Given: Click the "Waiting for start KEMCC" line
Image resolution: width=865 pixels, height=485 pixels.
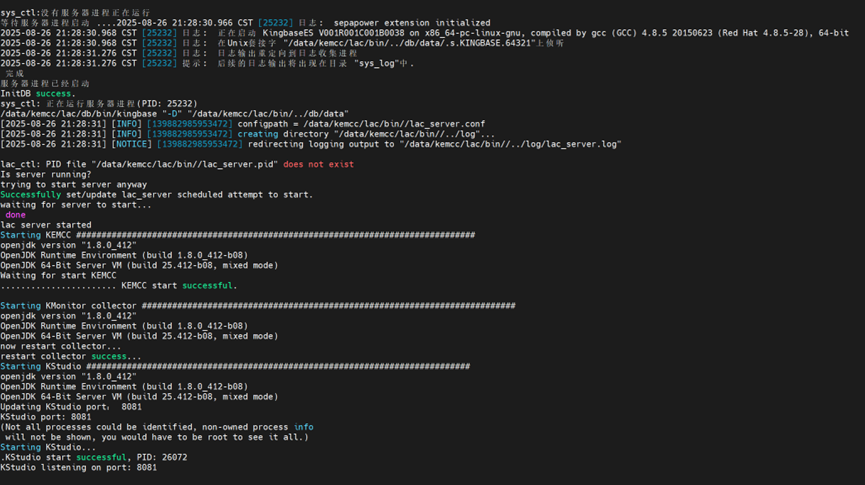Looking at the screenshot, I should pos(58,275).
